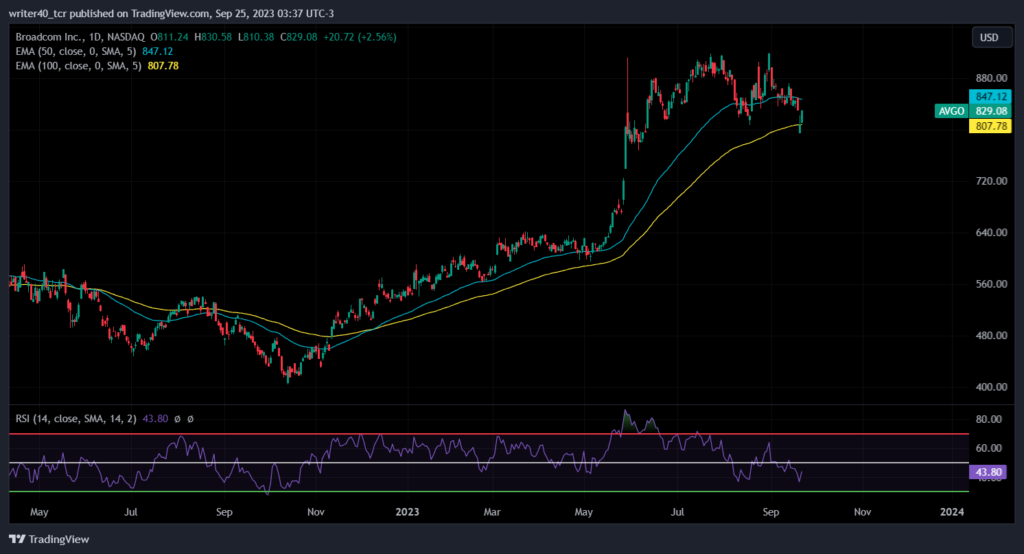Click the 480.00 price axis label

(x=991, y=335)
